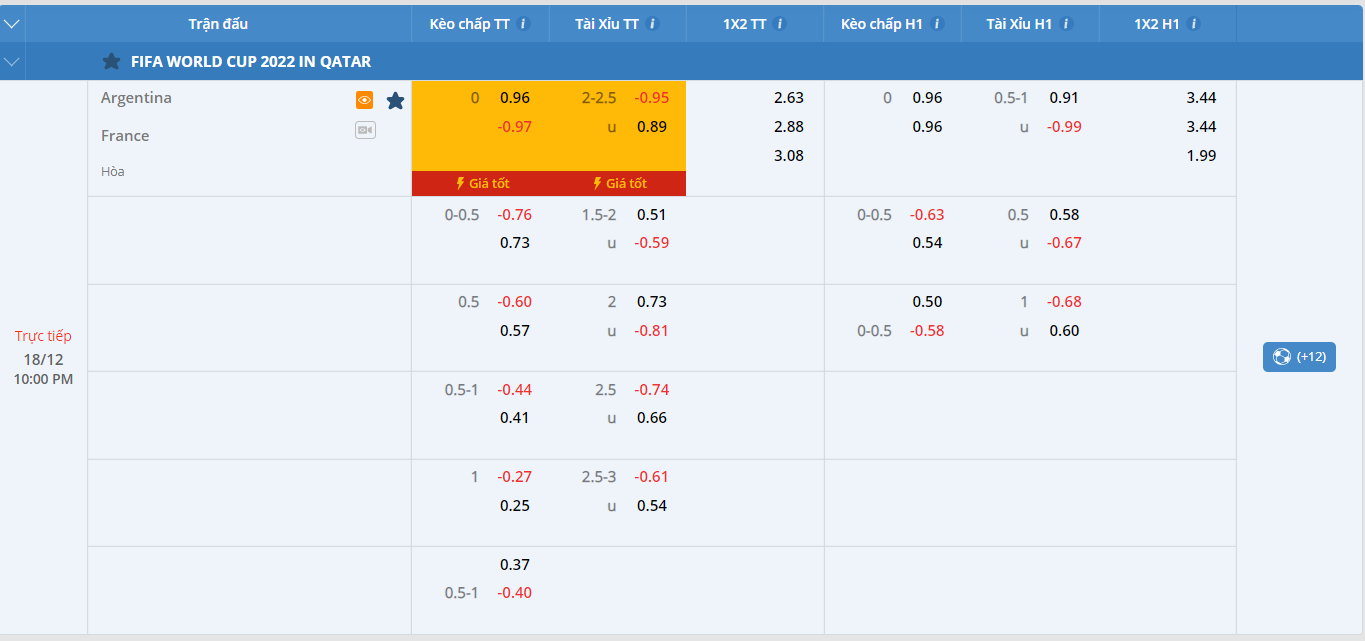Select the -0.60 handicap odds at 0.5
Image resolution: width=1365 pixels, height=641 pixels.
tap(515, 302)
